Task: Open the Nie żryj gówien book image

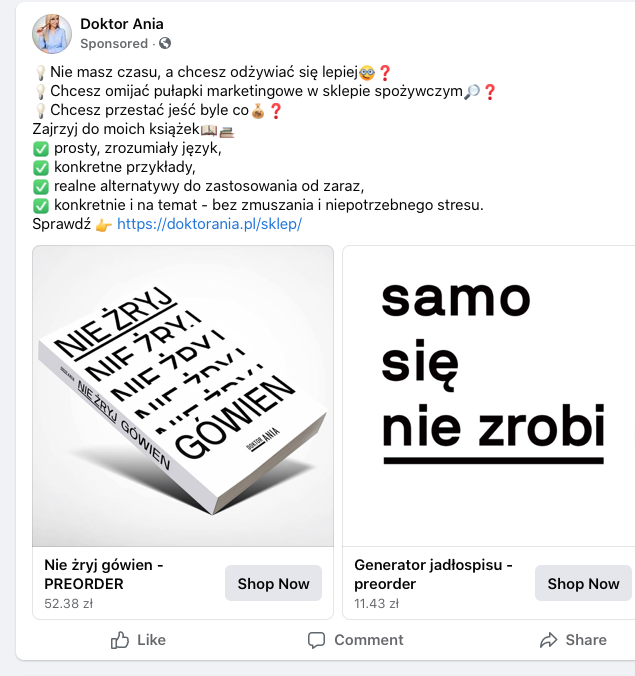Action: tap(183, 396)
